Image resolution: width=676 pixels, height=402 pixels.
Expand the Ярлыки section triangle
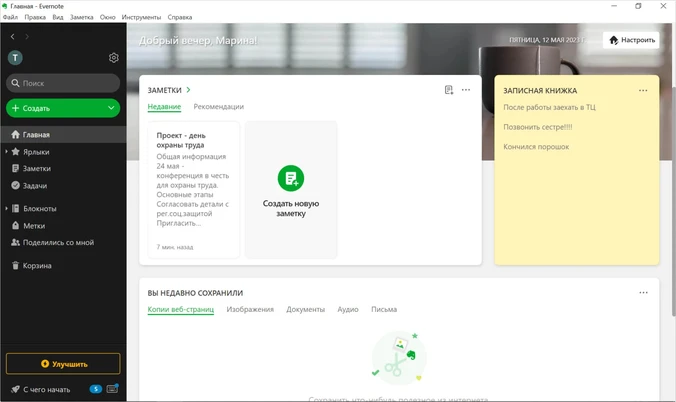[x=6, y=152]
